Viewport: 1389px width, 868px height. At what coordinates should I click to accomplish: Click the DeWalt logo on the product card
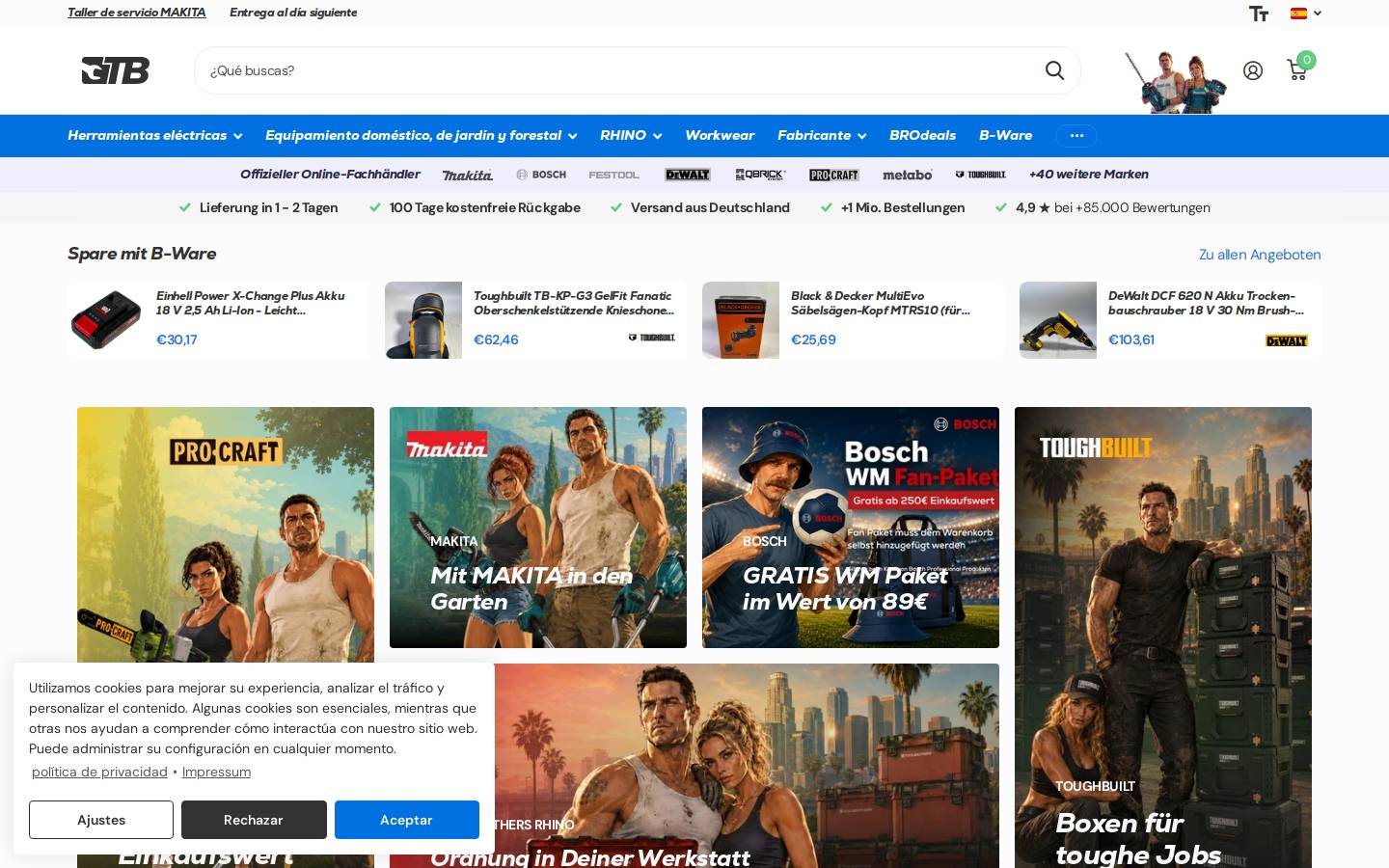point(1287,340)
